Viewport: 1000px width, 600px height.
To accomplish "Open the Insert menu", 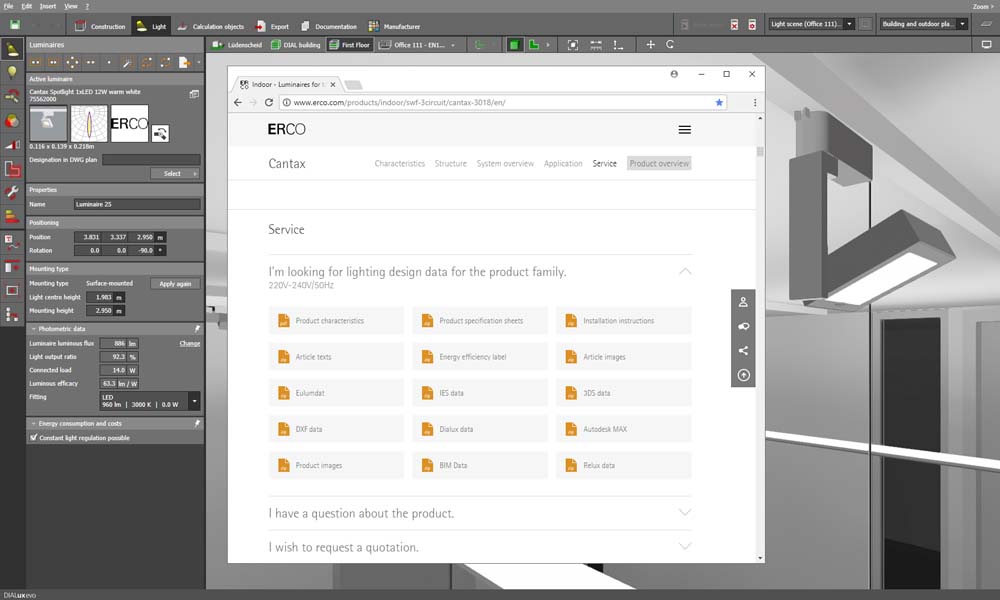I will pos(50,6).
